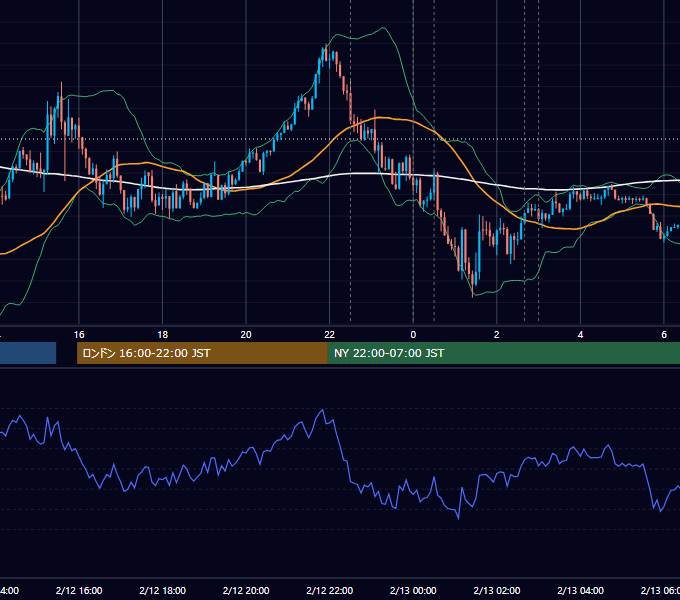Click the 20 hour label on price chart axis
Image resolution: width=680 pixels, height=600 pixels.
click(246, 335)
